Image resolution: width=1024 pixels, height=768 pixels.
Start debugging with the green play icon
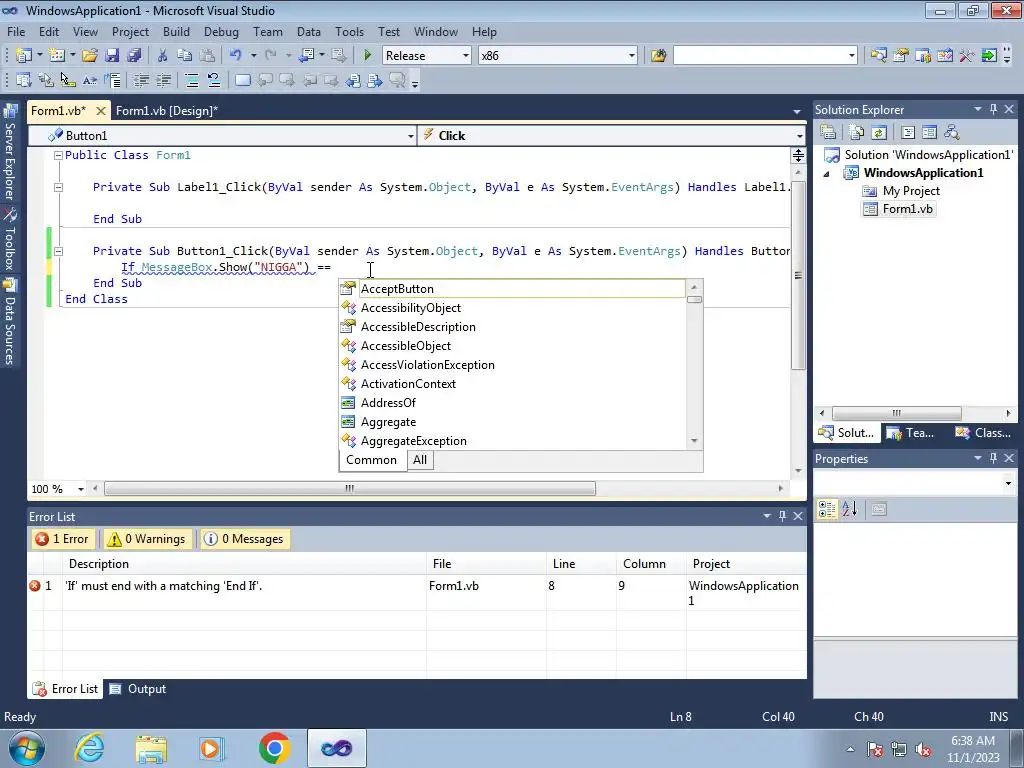(x=368, y=56)
